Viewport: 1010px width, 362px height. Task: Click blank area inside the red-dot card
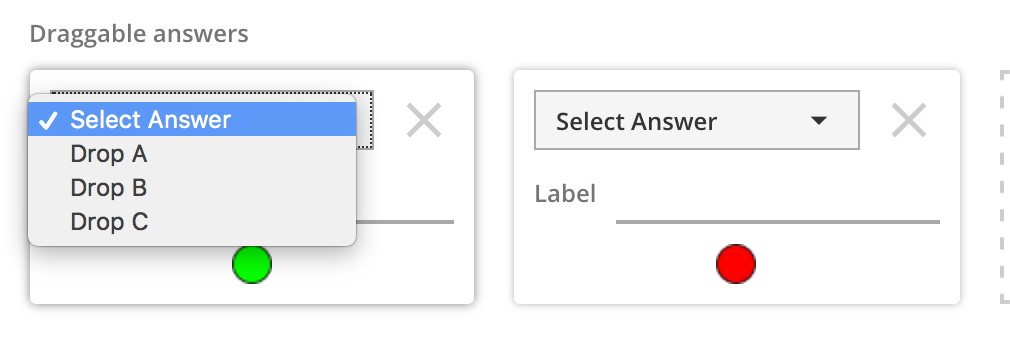click(x=857, y=271)
